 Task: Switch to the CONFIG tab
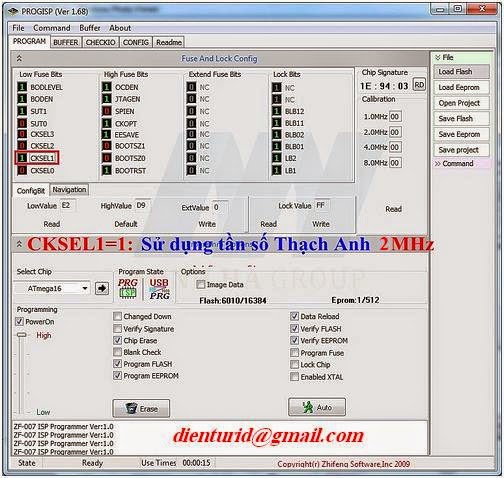[136, 42]
